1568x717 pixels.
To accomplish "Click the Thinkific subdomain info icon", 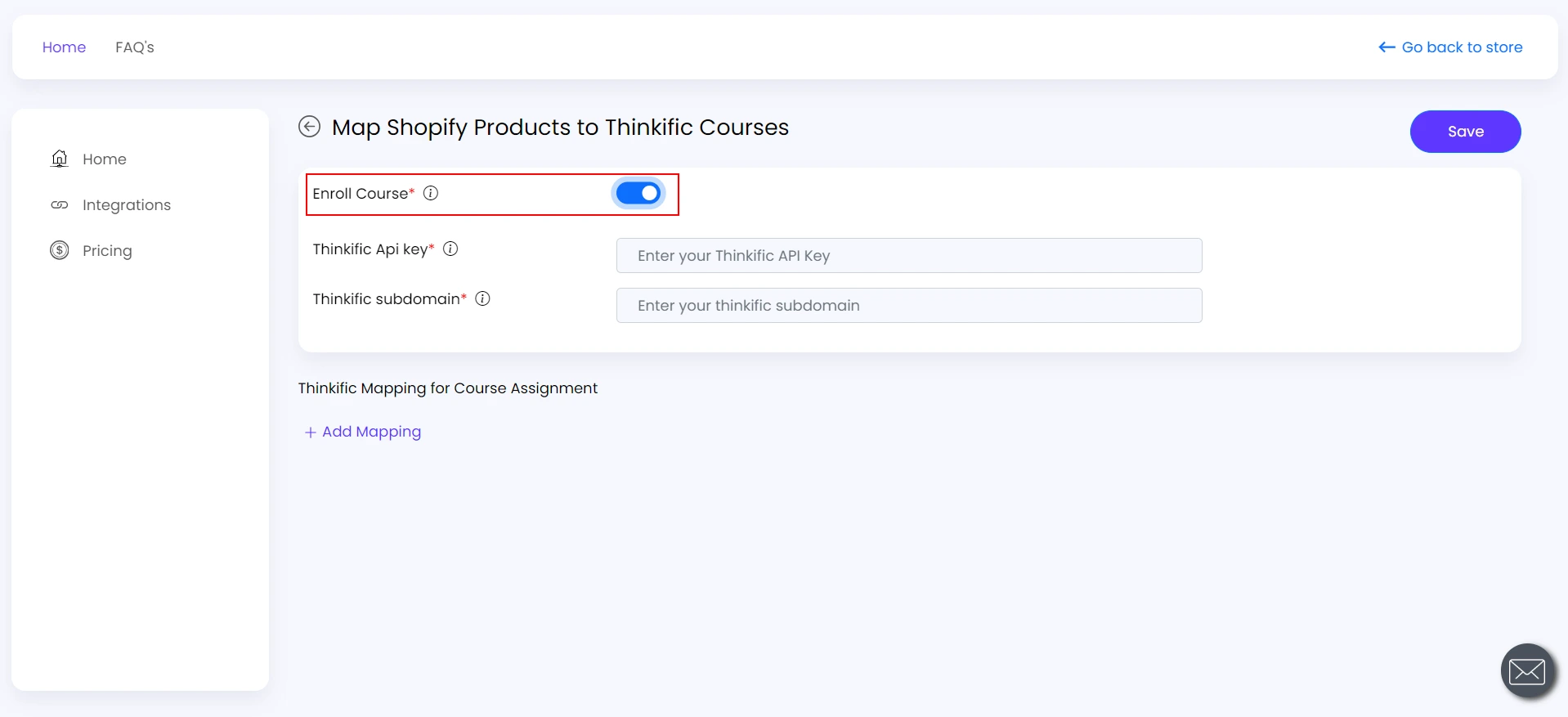I will click(x=483, y=298).
